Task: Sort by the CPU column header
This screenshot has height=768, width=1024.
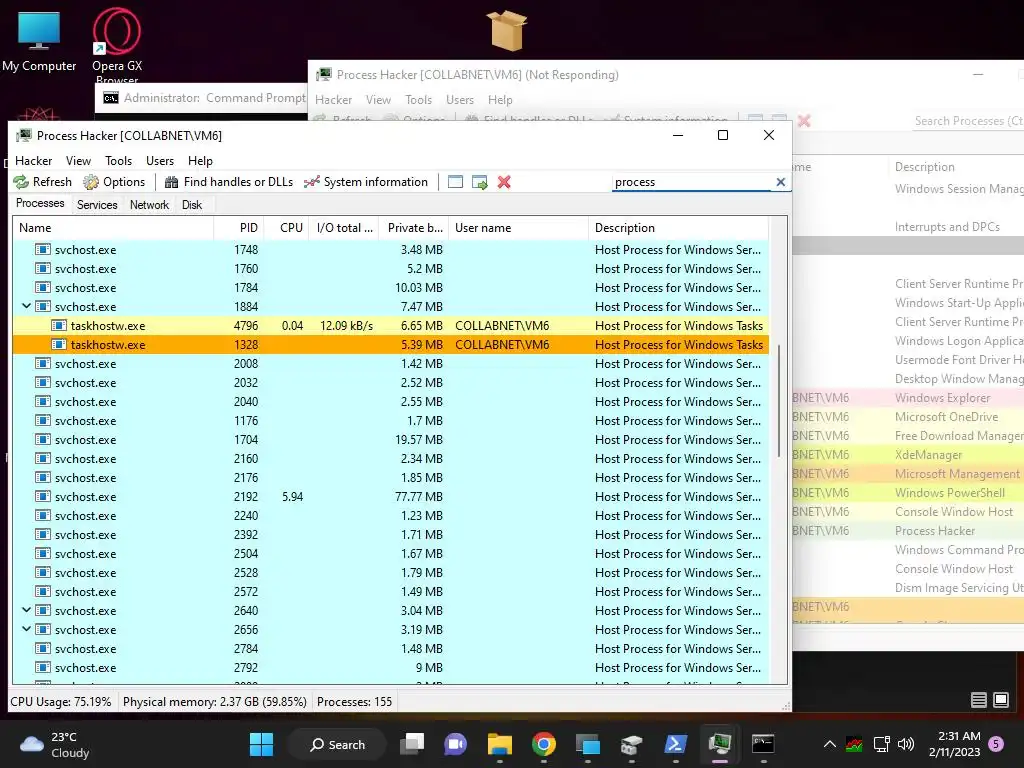Action: coord(287,228)
